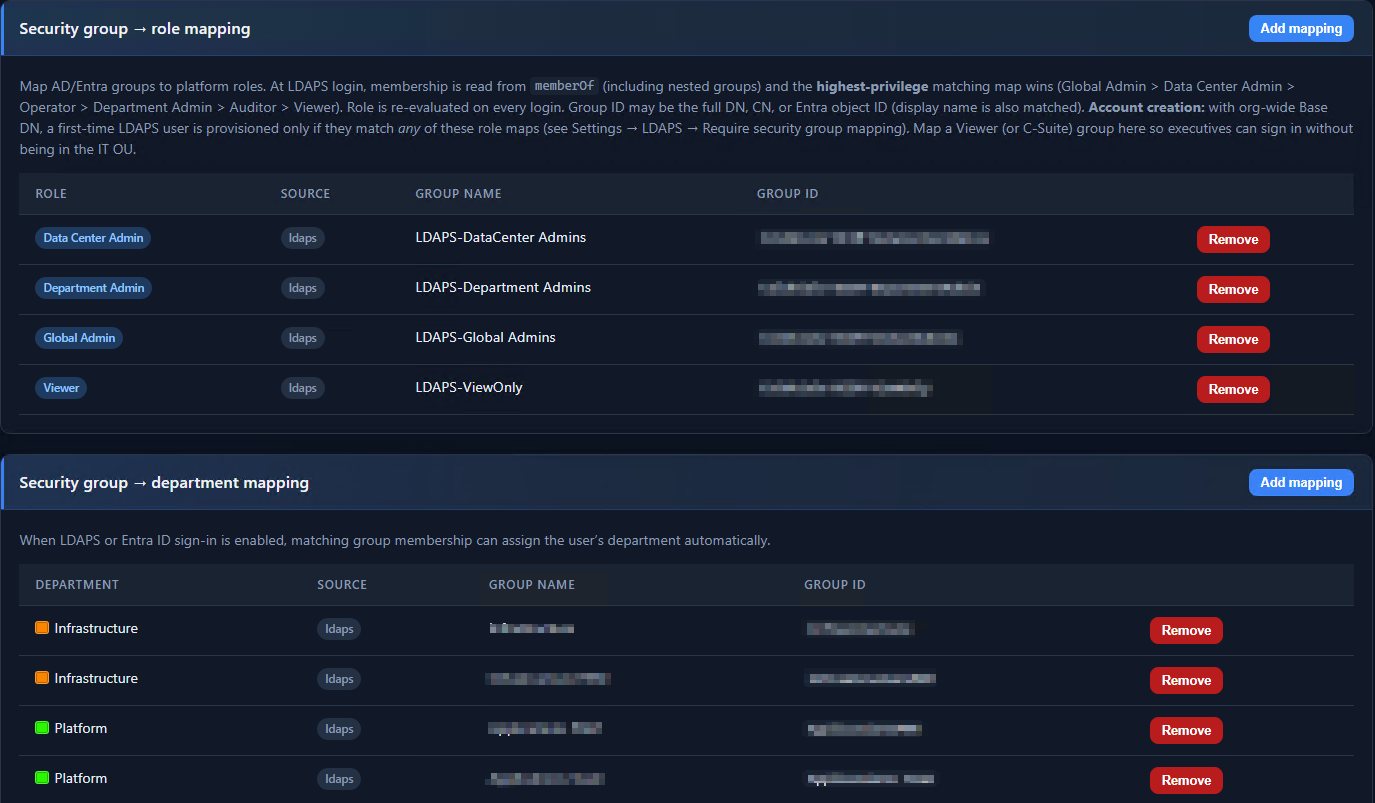Remove the second Infrastructure department mapping
This screenshot has width=1375, height=803.
1186,680
